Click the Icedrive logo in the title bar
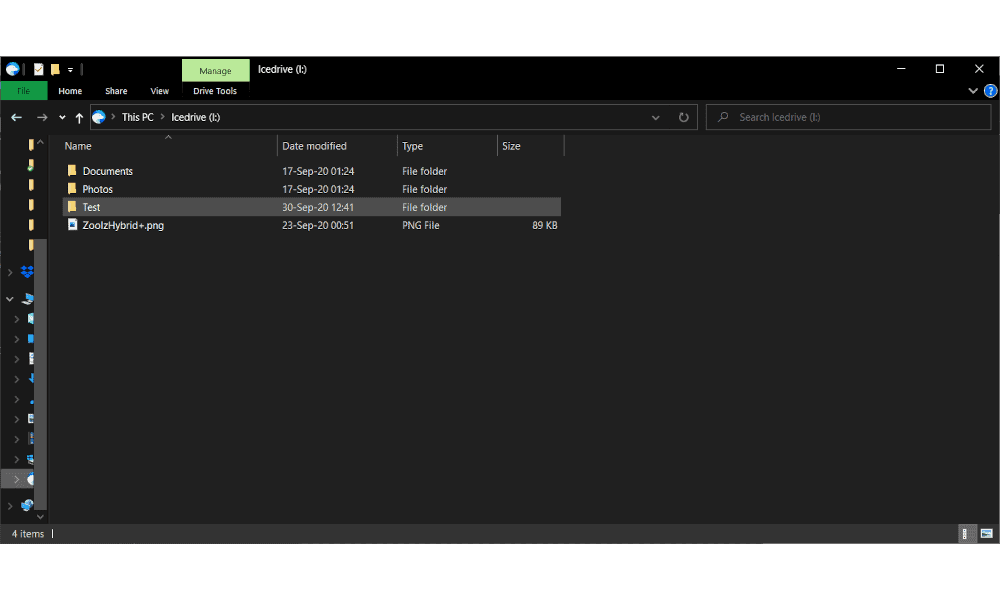The image size is (1000, 600). coord(13,69)
